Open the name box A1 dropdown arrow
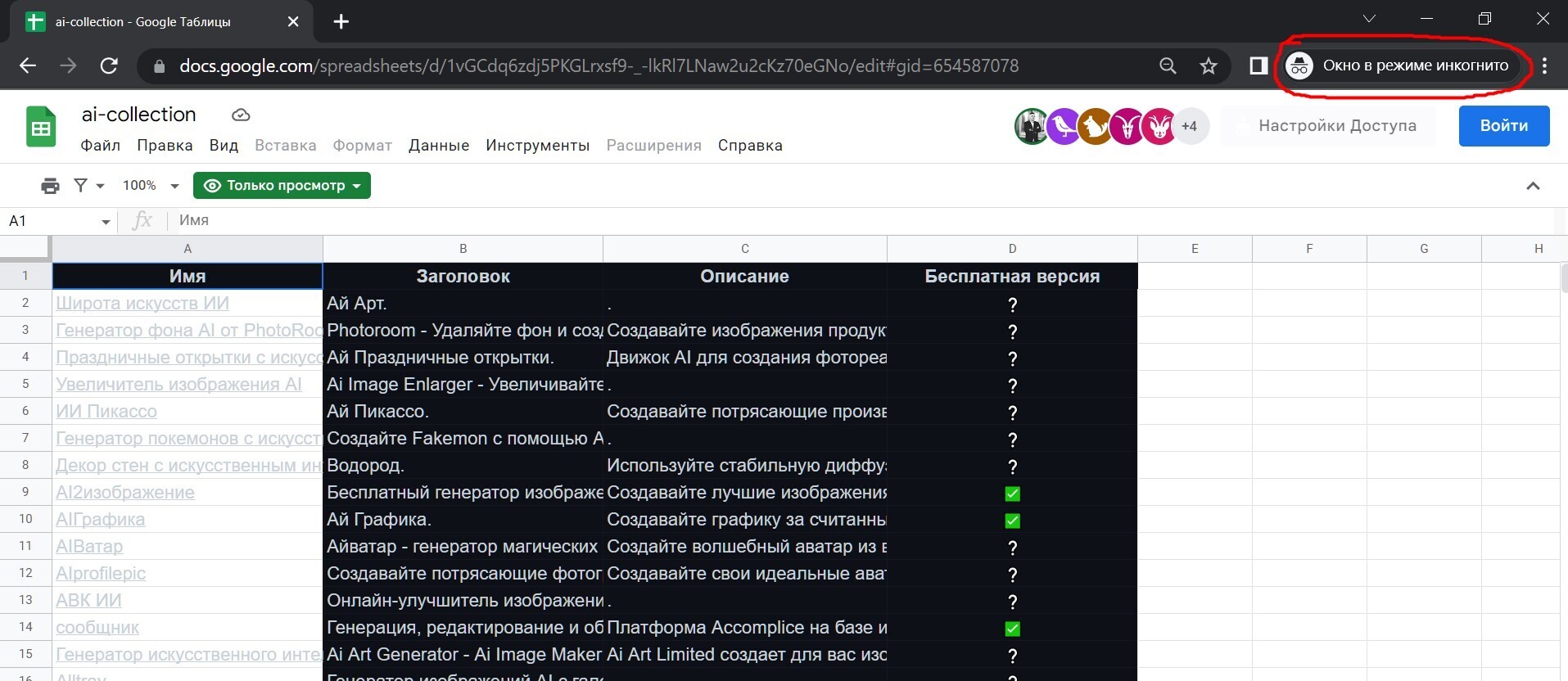The image size is (1568, 681). pyautogui.click(x=106, y=222)
